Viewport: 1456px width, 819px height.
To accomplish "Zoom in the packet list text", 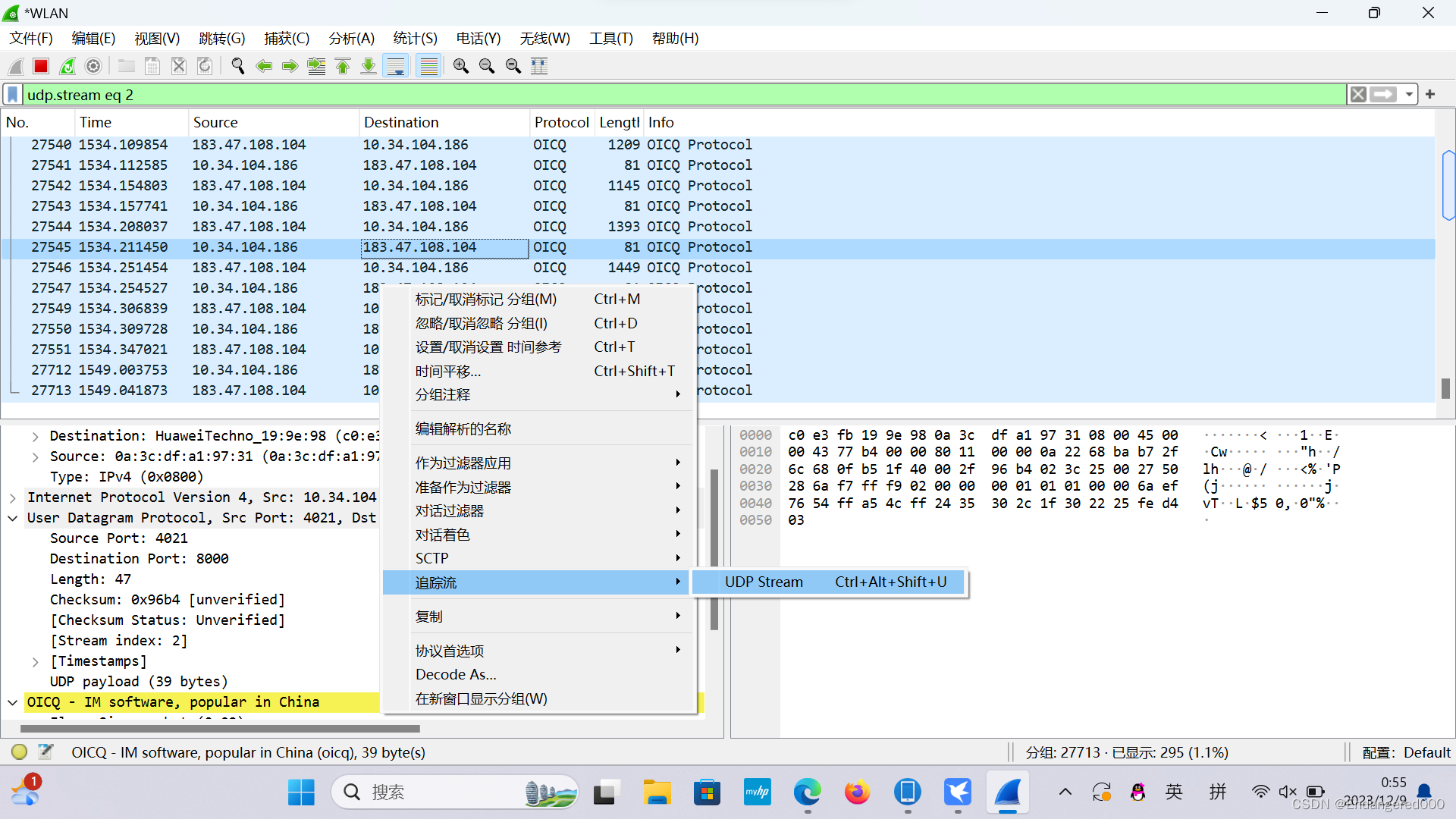I will (x=460, y=67).
